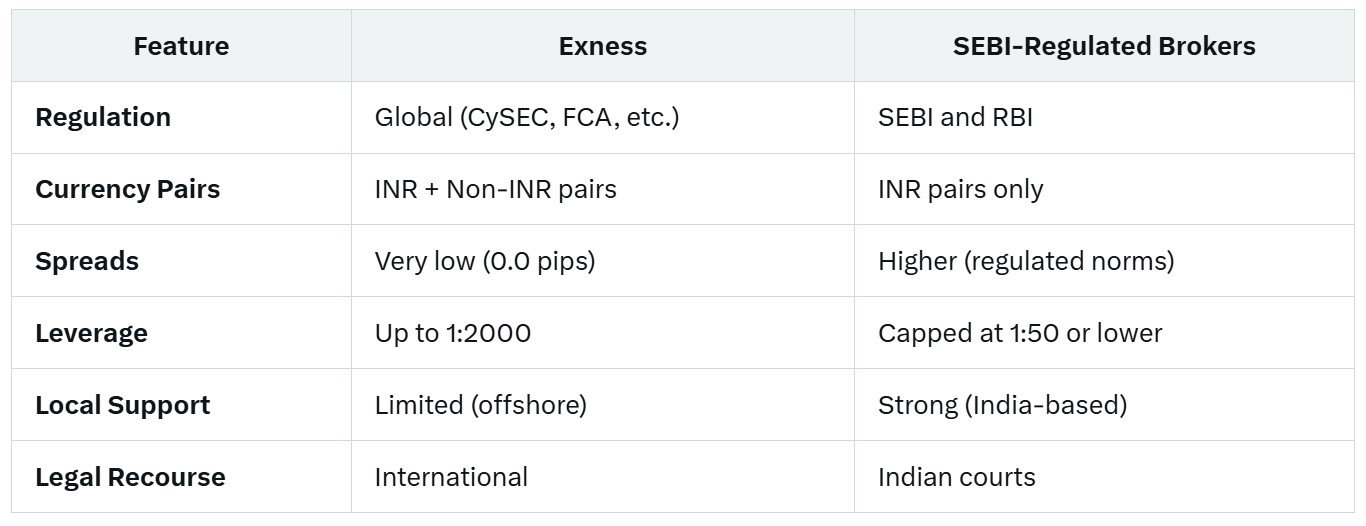1366x526 pixels.
Task: Click the Leverage row label
Action: click(91, 334)
